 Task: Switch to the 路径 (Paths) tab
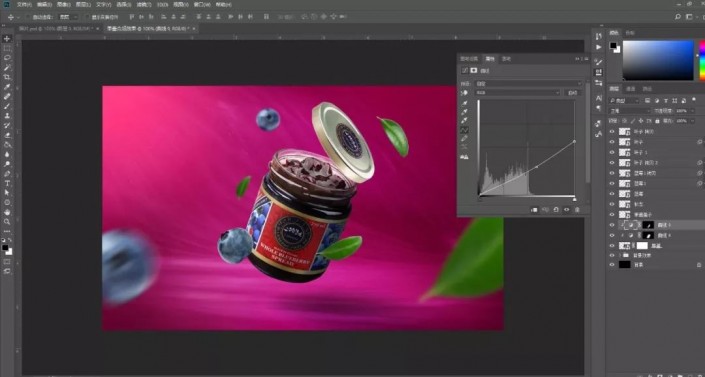pos(647,89)
